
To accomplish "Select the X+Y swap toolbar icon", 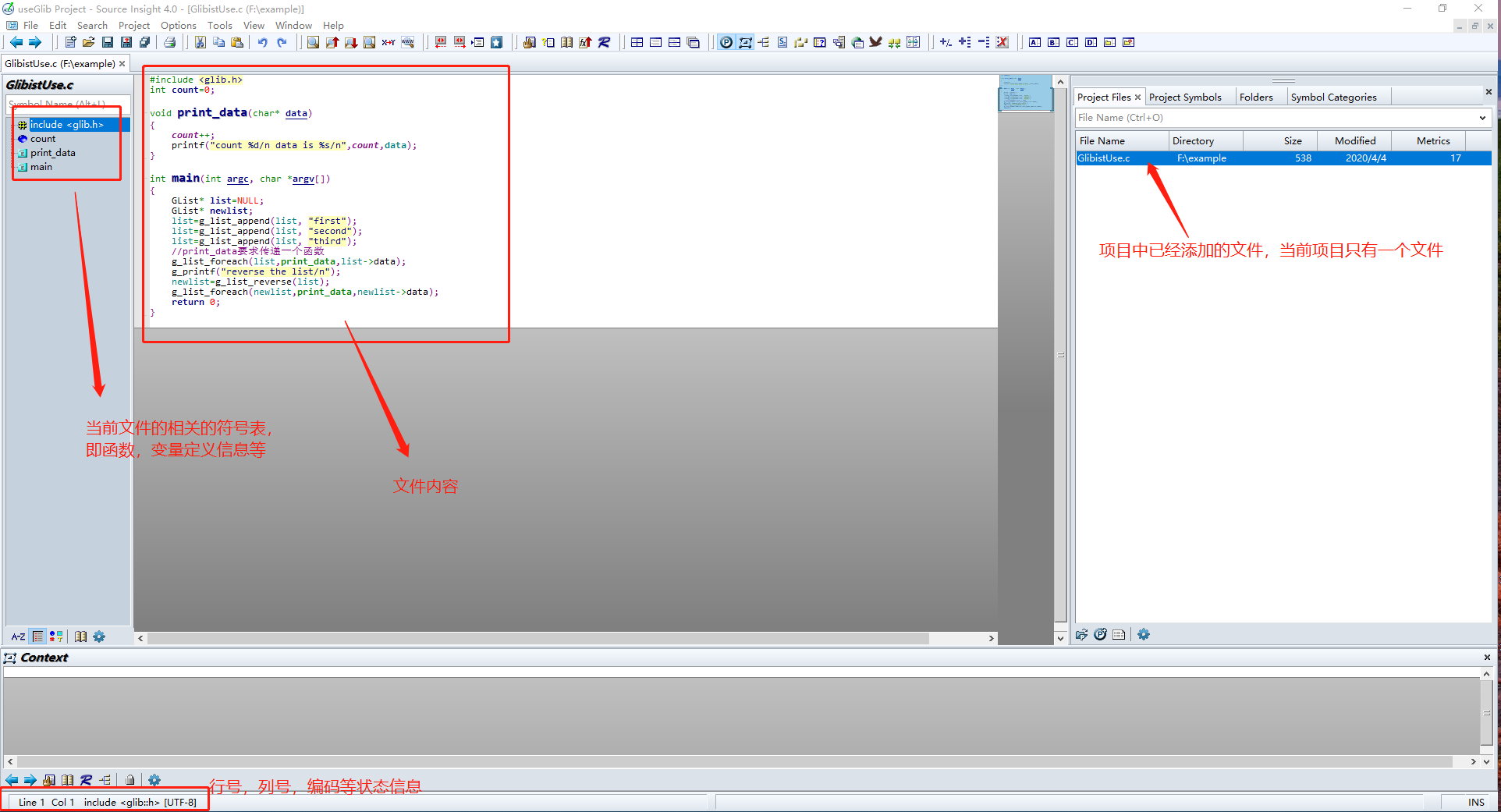I will [x=389, y=42].
